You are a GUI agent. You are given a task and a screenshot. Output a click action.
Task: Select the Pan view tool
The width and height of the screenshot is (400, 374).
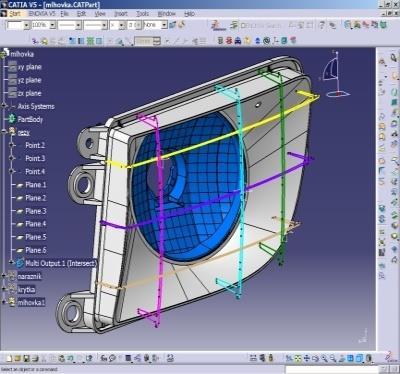pos(307,359)
